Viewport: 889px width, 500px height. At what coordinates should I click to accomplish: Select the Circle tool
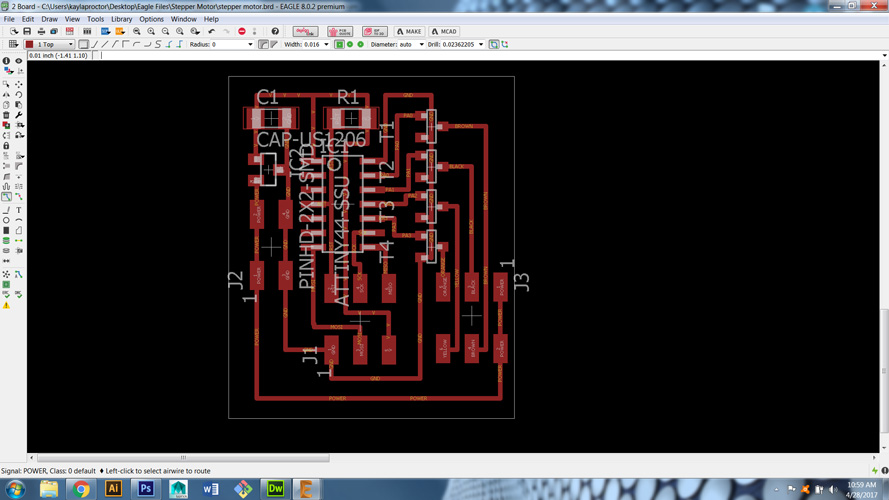tap(6, 220)
